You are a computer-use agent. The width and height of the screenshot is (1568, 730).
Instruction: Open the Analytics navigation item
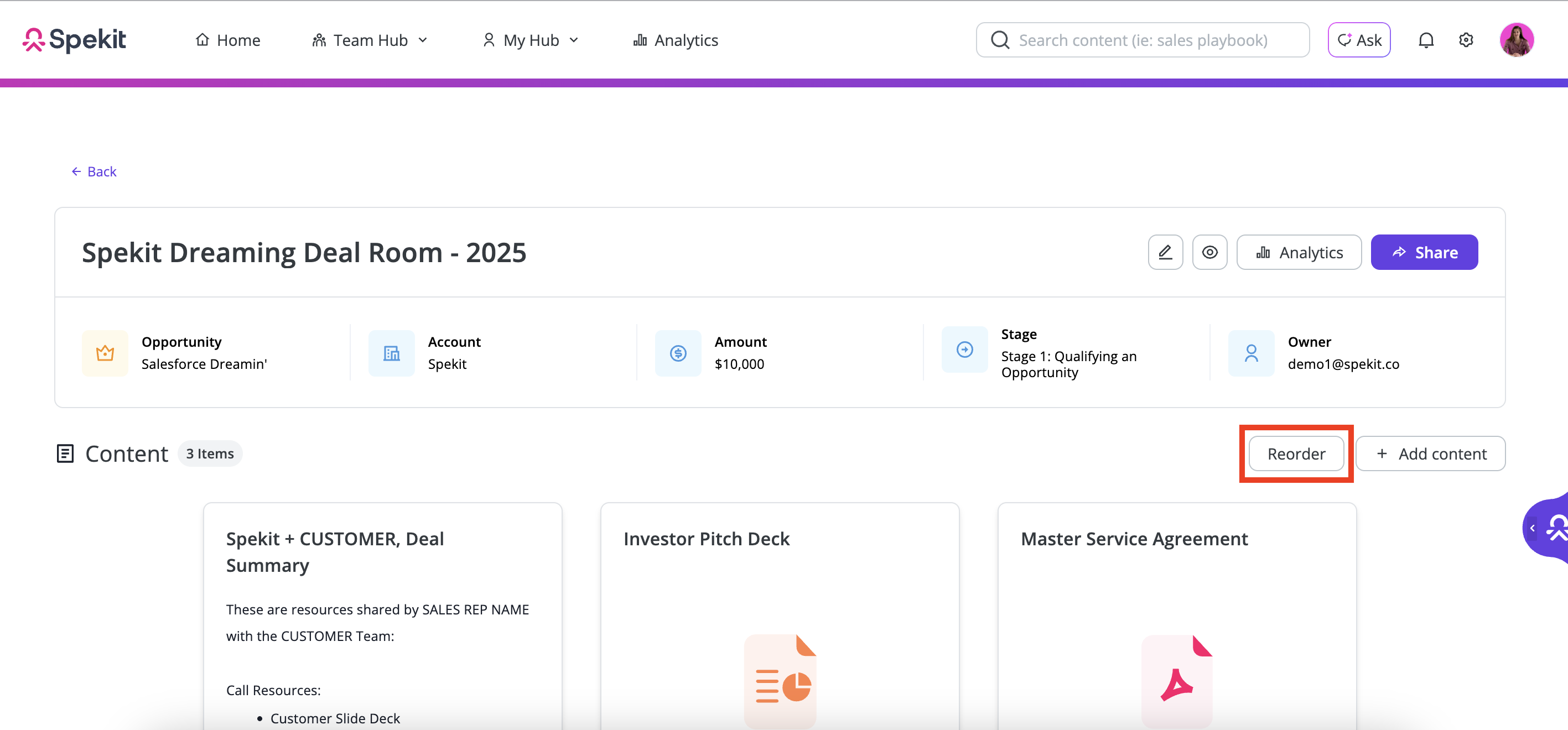coord(676,40)
